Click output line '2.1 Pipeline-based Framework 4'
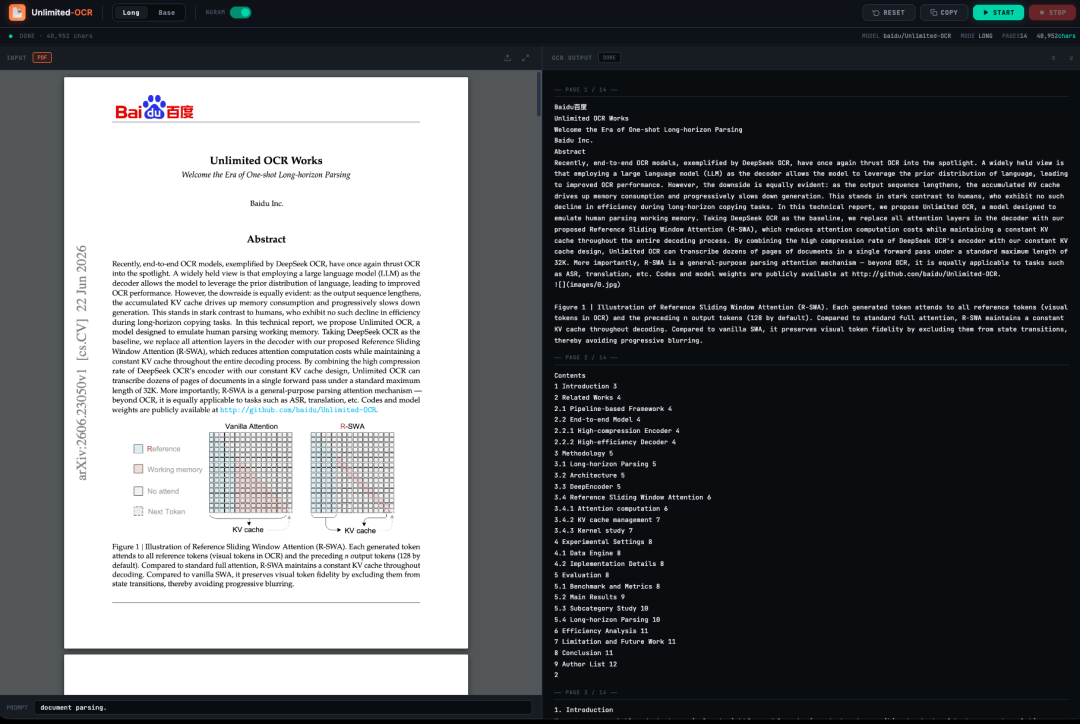This screenshot has width=1080, height=724. (613, 408)
